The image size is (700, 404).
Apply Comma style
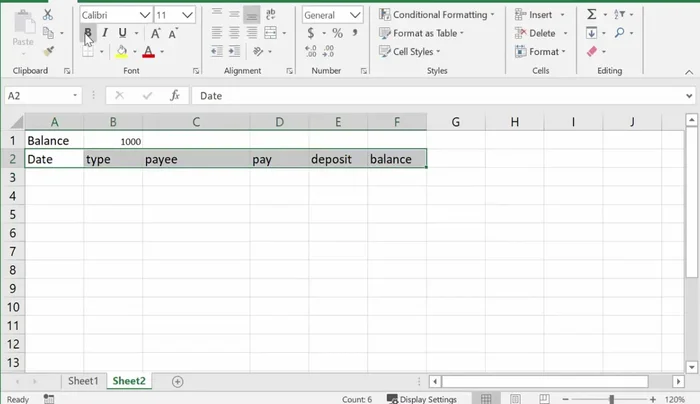tap(355, 33)
